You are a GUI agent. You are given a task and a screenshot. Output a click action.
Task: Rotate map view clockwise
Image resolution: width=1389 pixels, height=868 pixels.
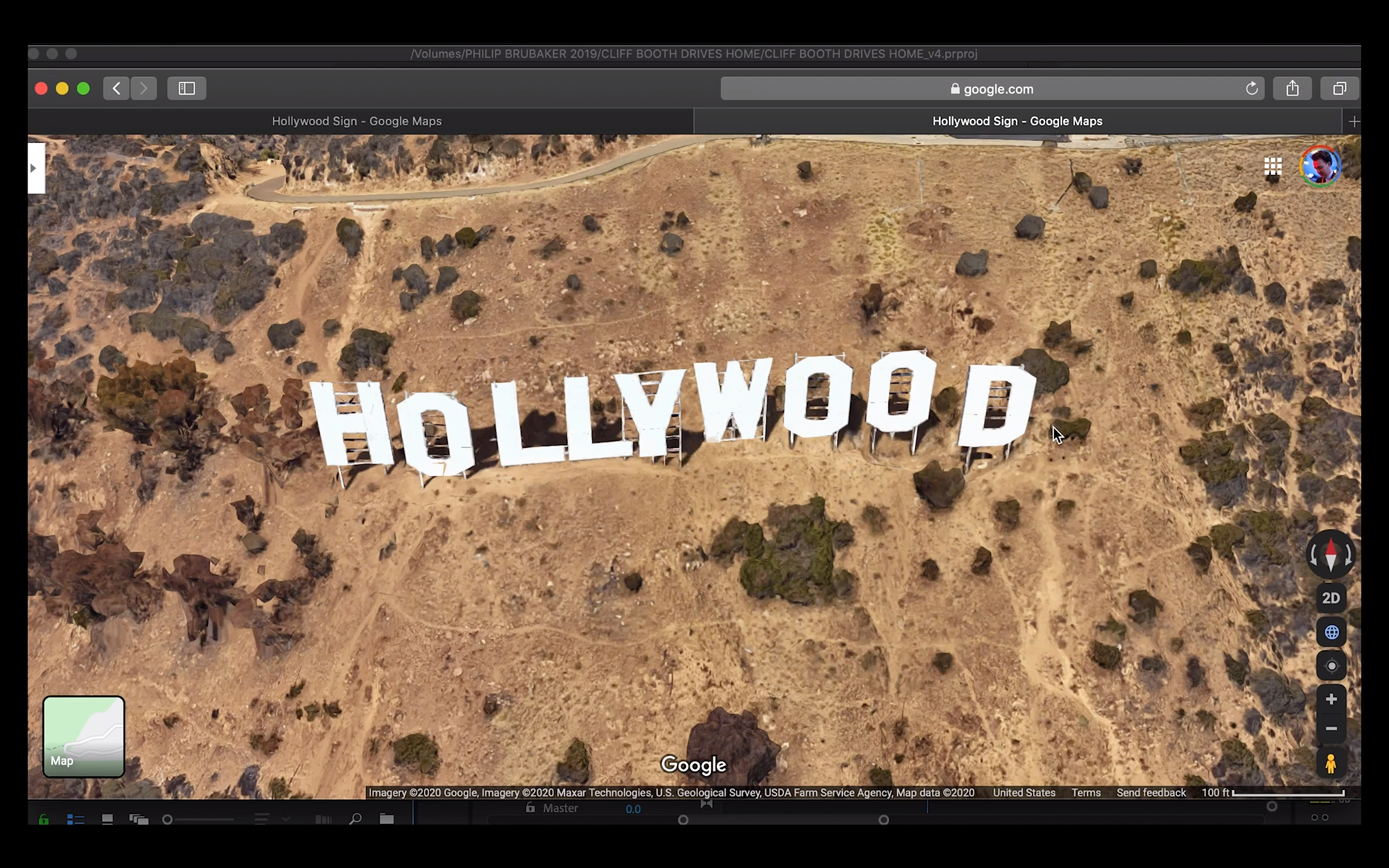coord(1348,556)
